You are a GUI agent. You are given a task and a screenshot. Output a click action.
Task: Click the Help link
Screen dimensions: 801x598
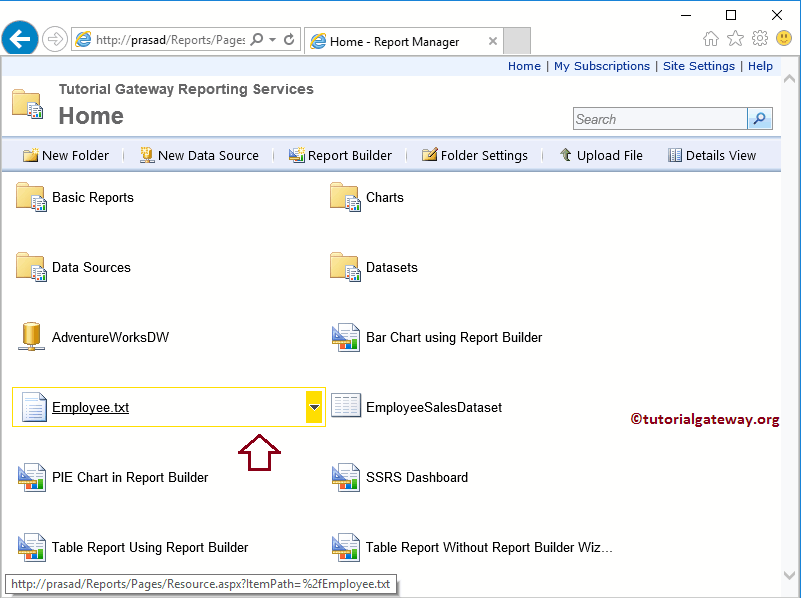[760, 65]
